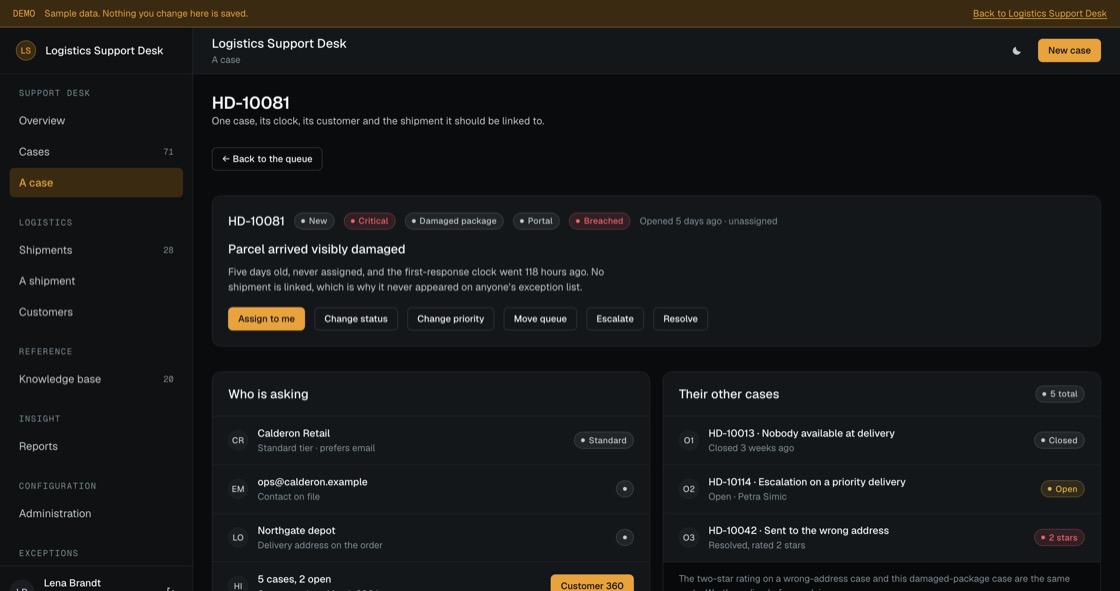Click the Northgate depot address row
The image size is (1120, 591).
coord(431,537)
